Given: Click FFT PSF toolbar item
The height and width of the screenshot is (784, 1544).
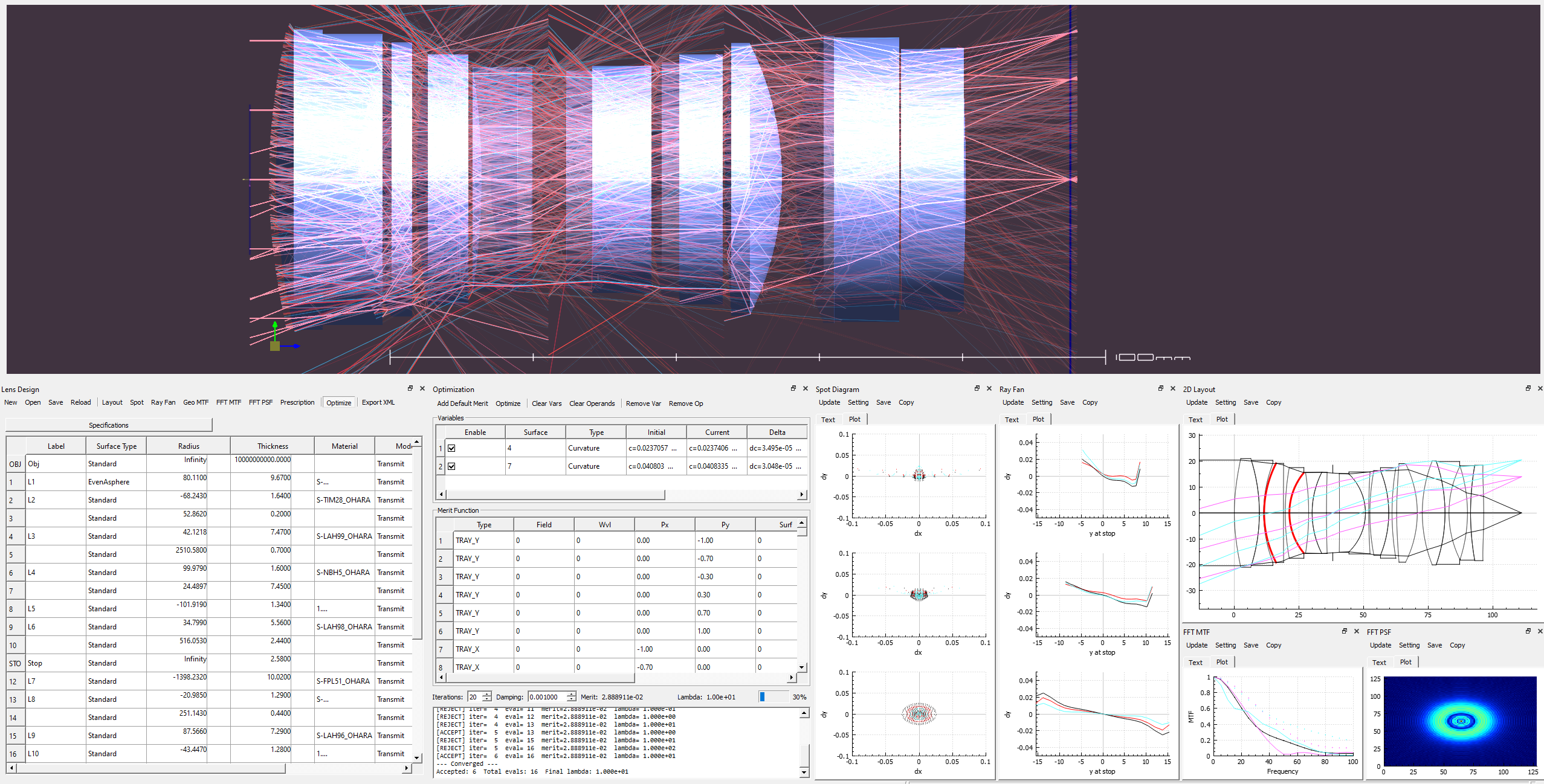Looking at the screenshot, I should 260,402.
